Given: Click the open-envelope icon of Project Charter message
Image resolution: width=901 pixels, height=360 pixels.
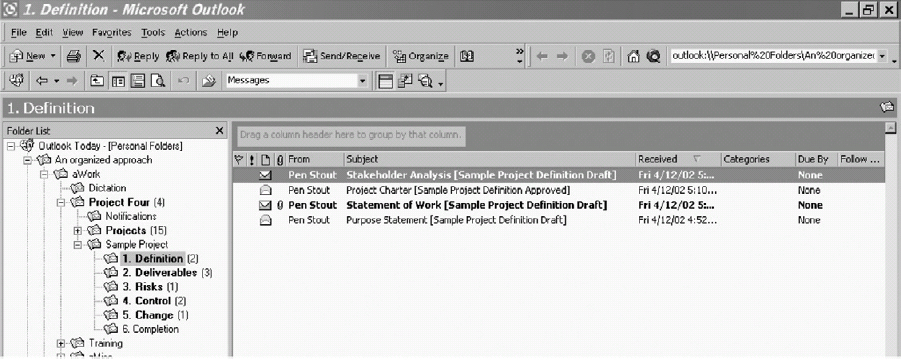Looking at the screenshot, I should click(x=265, y=190).
